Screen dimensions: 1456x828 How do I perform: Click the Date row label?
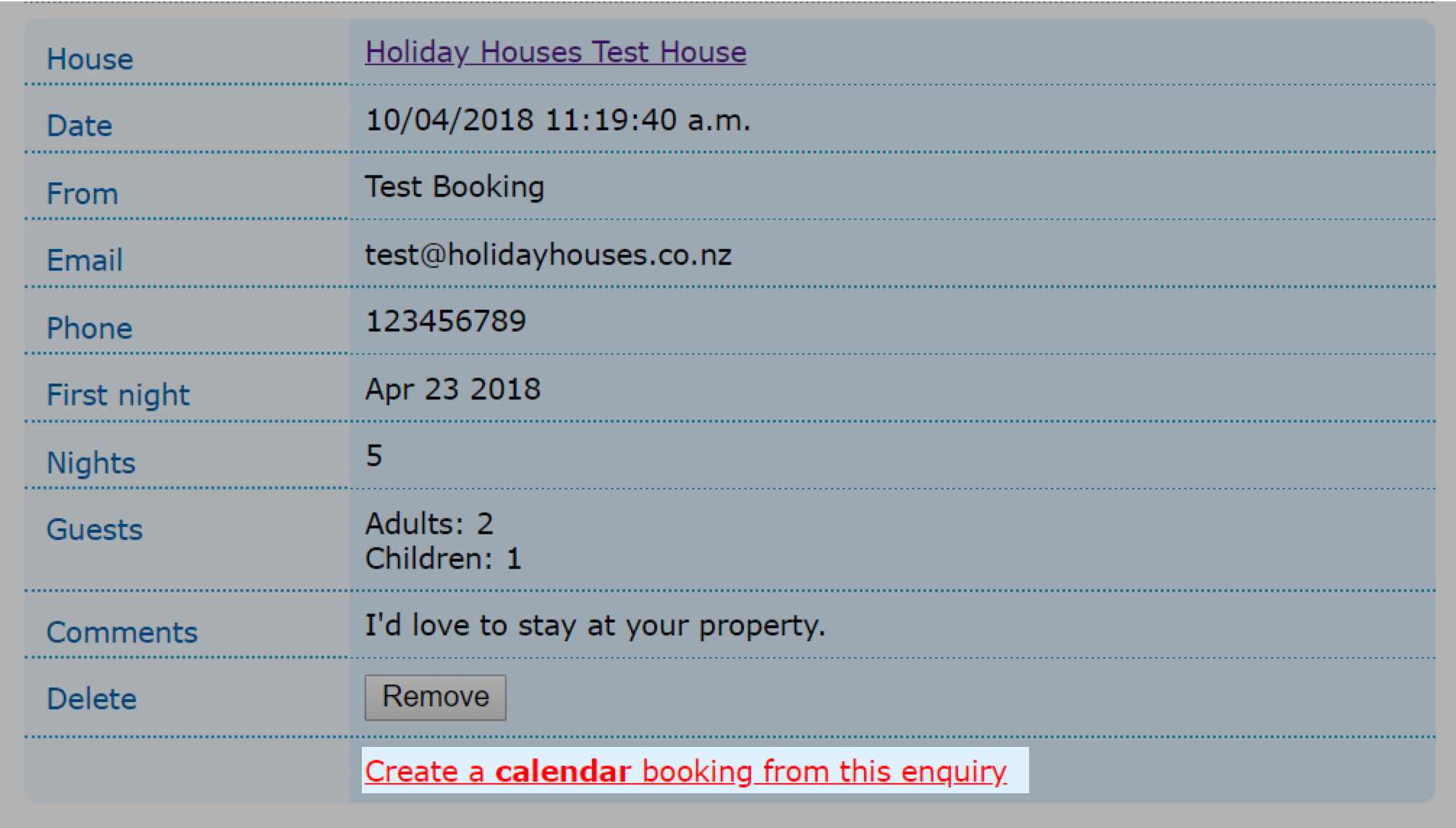tap(80, 126)
